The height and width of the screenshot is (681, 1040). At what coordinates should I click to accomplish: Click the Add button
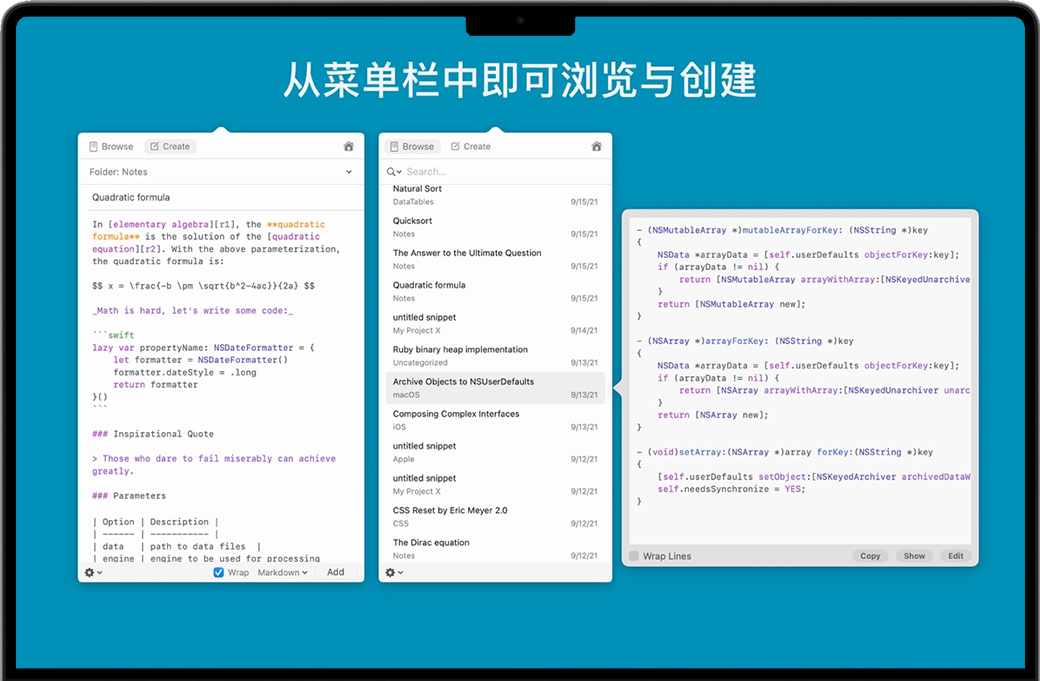pos(336,572)
